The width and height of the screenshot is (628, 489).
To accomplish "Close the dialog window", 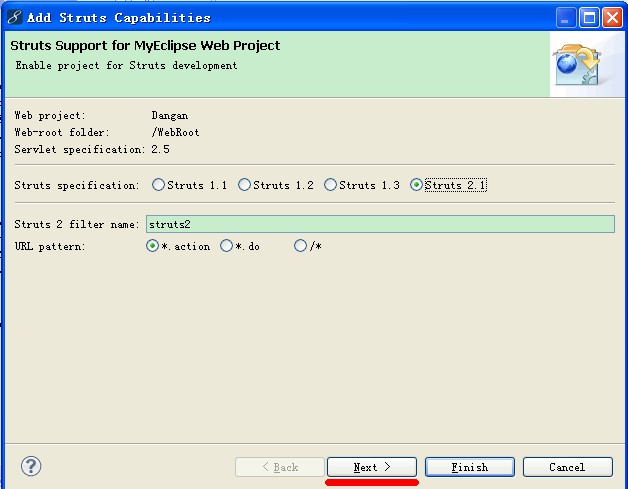I will pyautogui.click(x=612, y=18).
